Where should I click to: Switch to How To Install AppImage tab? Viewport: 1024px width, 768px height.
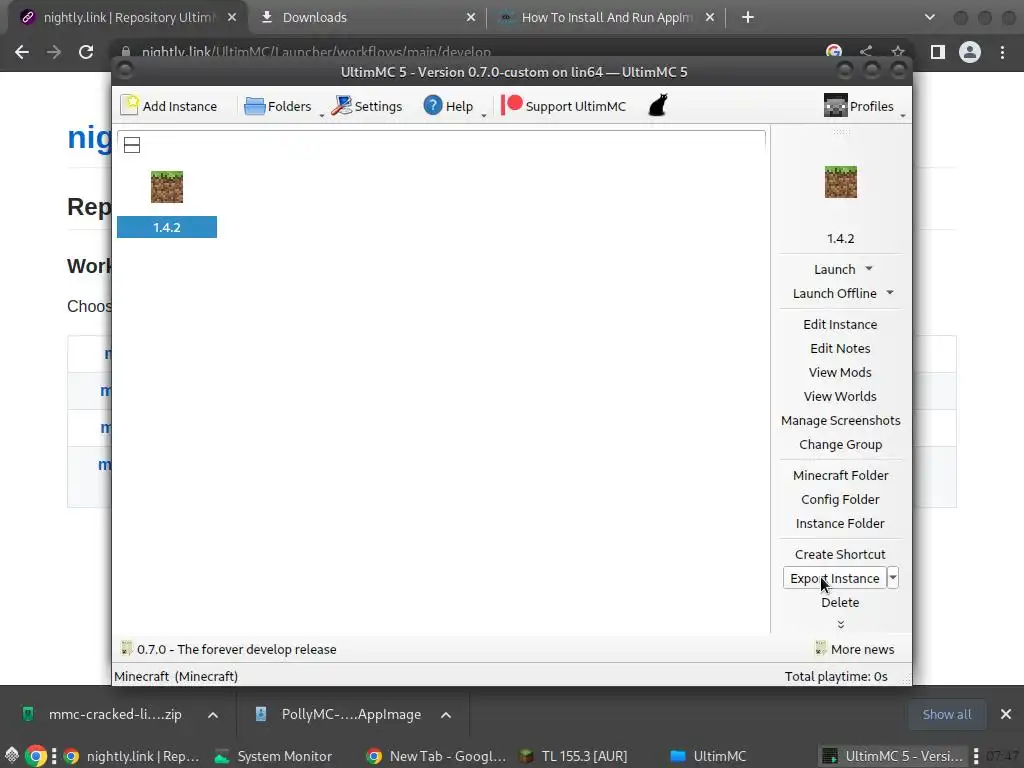click(x=606, y=18)
